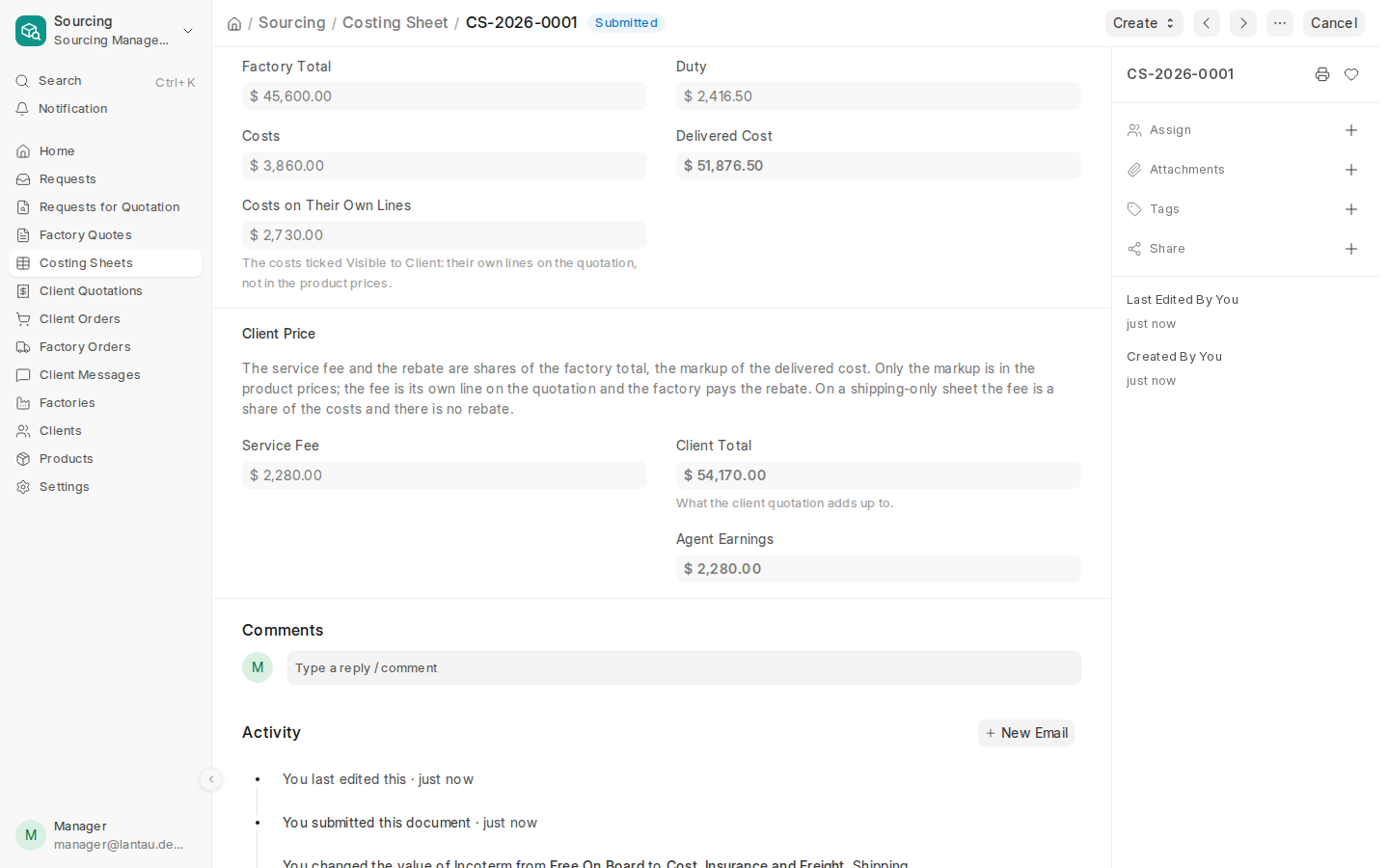Share document using Share plus icon
The height and width of the screenshot is (868, 1389).
point(1351,249)
